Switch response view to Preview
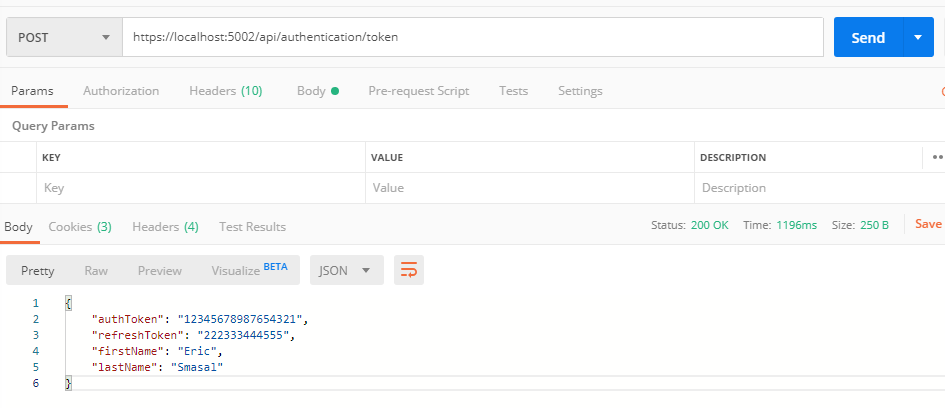This screenshot has width=945, height=408. (160, 271)
